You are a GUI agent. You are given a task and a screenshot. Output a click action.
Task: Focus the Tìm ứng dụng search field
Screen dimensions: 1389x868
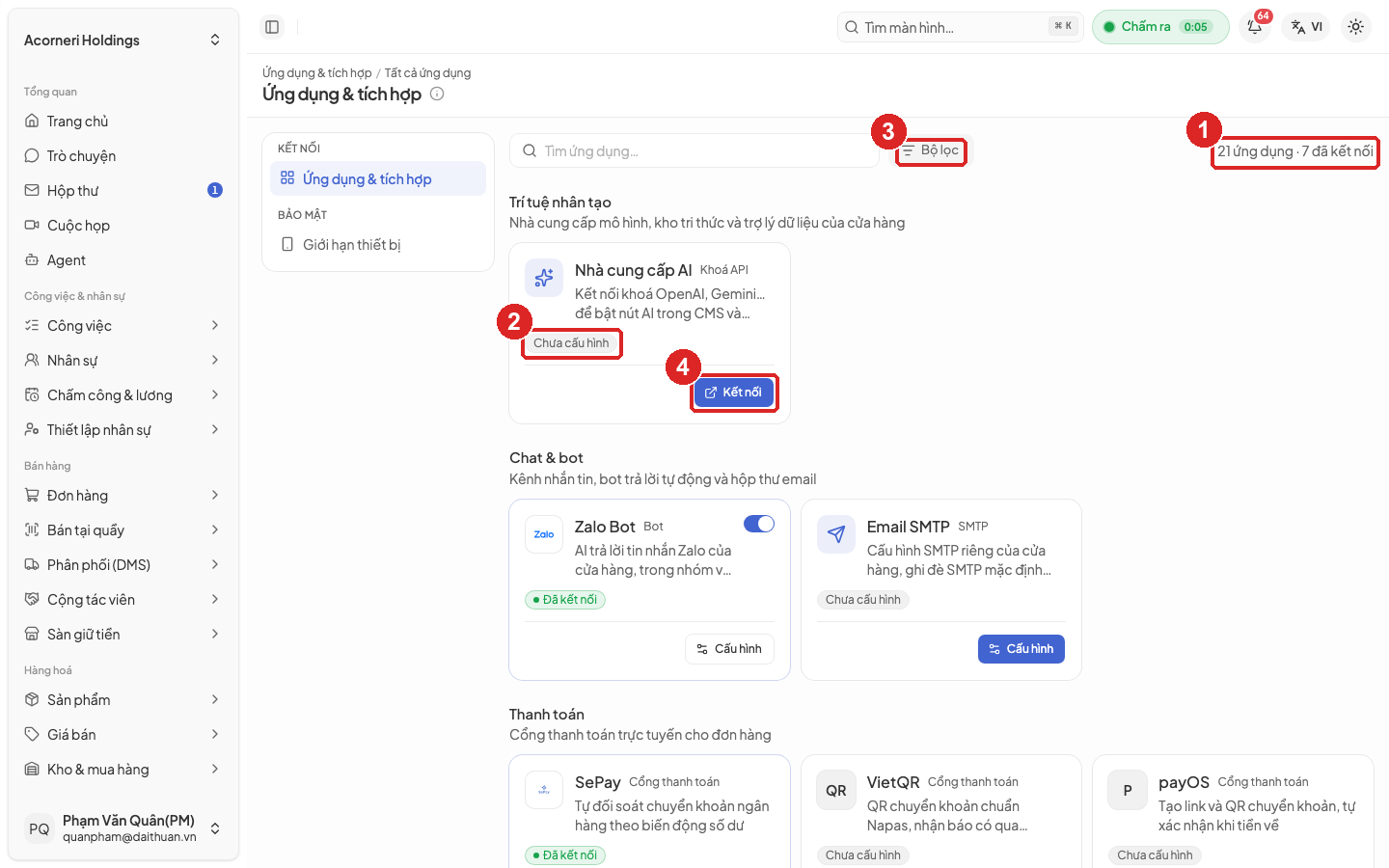coord(694,151)
